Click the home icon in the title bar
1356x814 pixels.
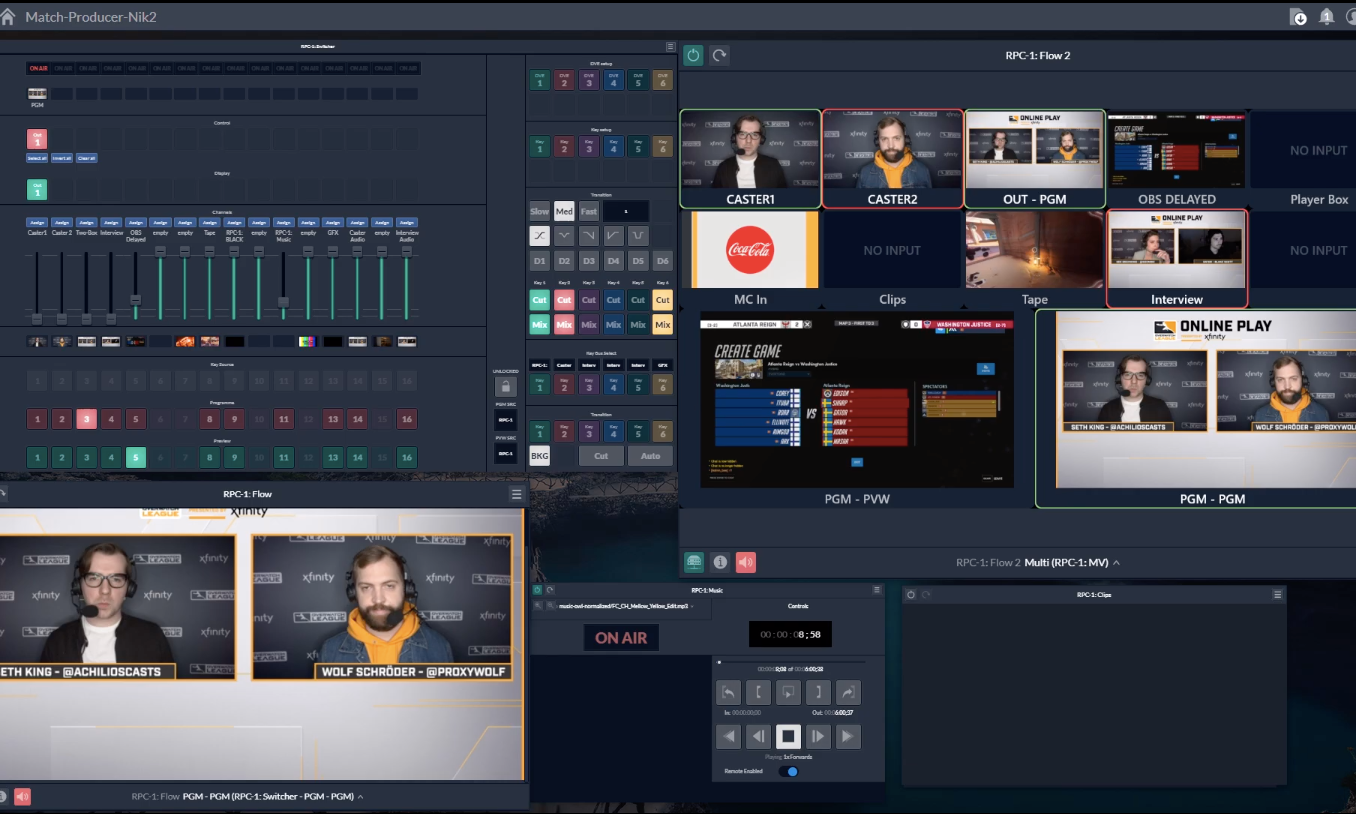click(x=9, y=16)
